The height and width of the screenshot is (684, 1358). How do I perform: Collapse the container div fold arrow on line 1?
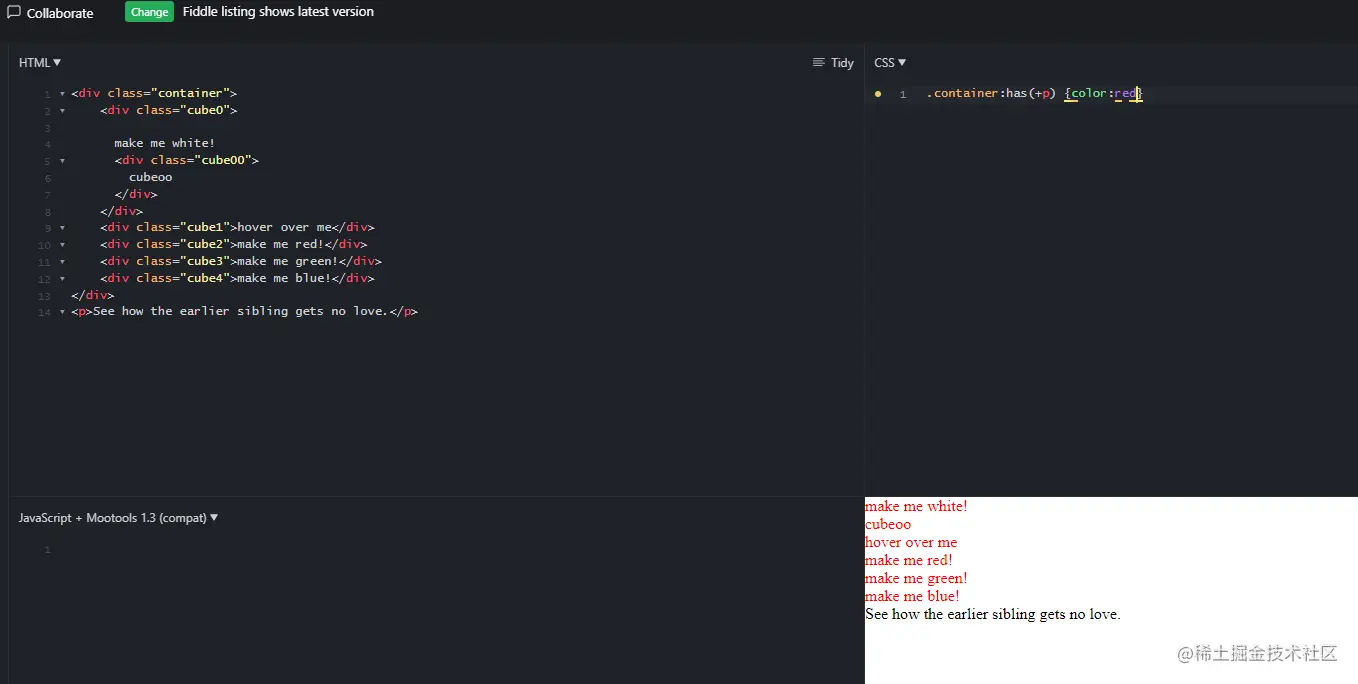62,94
